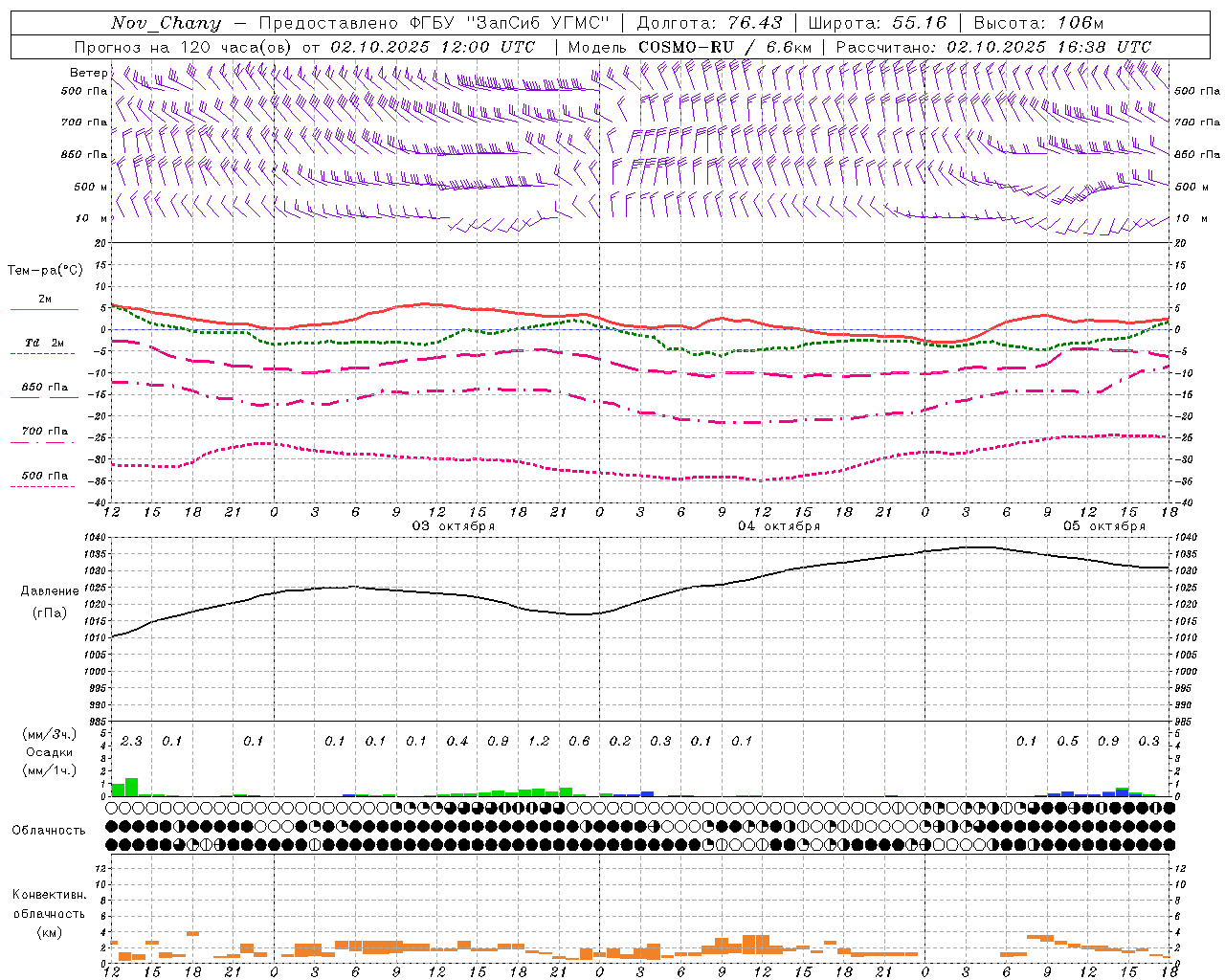Click the "Конвективн." convective cloud label
Viewport: 1225px width, 980px height.
coord(49,895)
